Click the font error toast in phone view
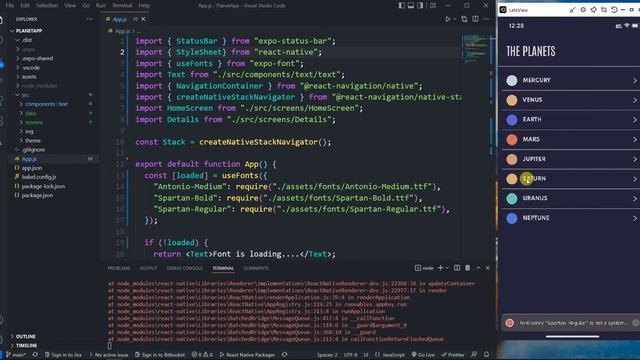640x360 pixels. 571,323
